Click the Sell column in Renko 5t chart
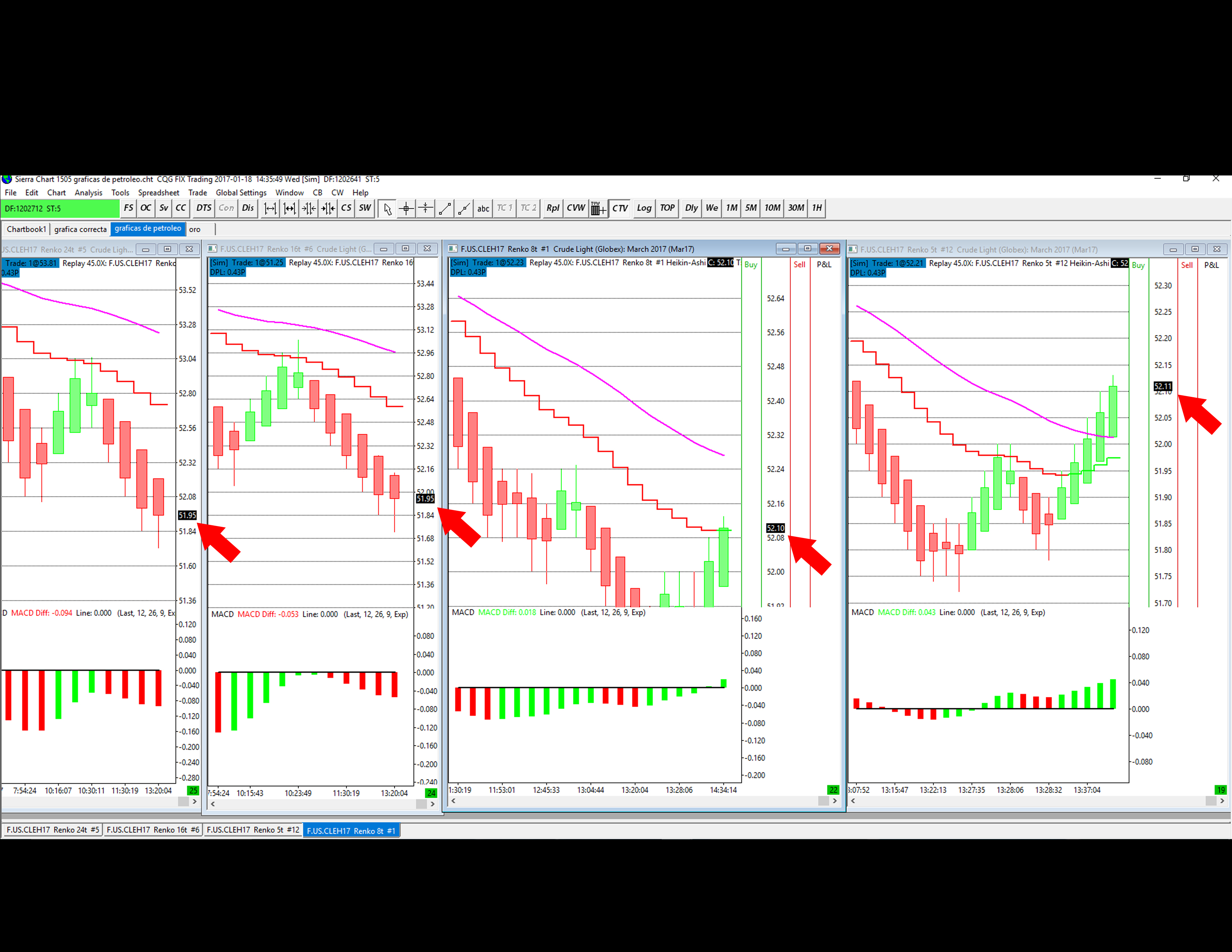Image resolution: width=1232 pixels, height=952 pixels. 1187,265
